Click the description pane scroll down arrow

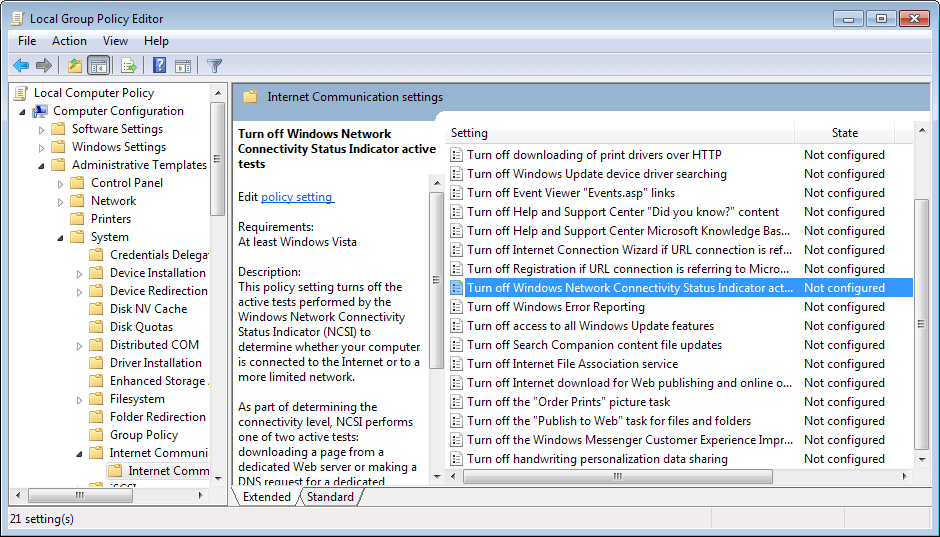tap(437, 477)
